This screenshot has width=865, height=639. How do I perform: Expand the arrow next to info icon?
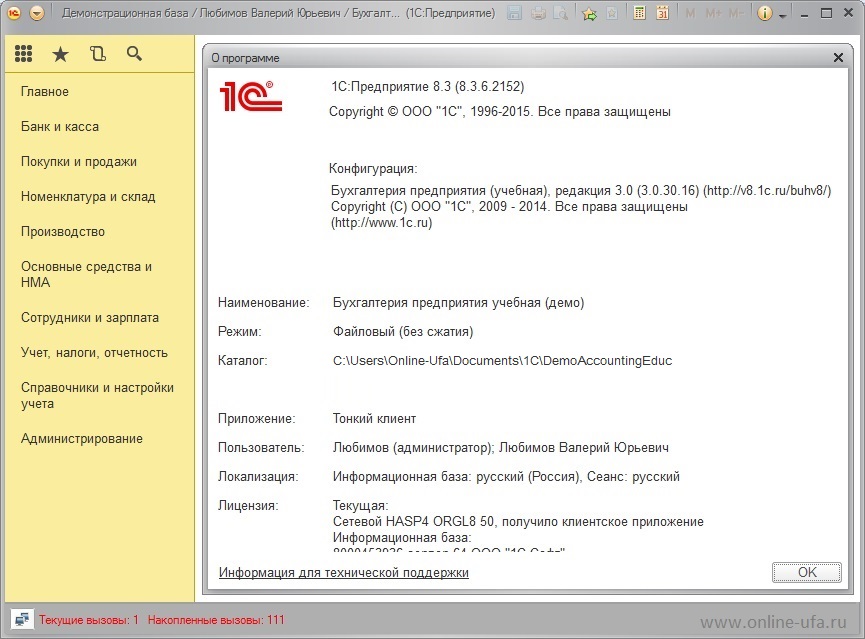(782, 16)
